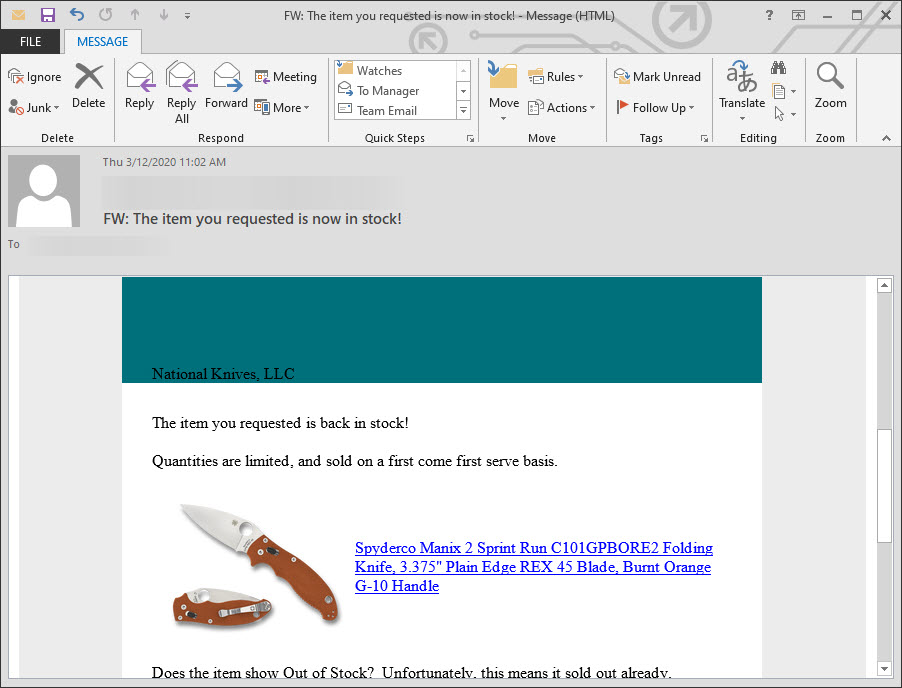Collapse the ribbon
902x688 pixels.
(886, 138)
